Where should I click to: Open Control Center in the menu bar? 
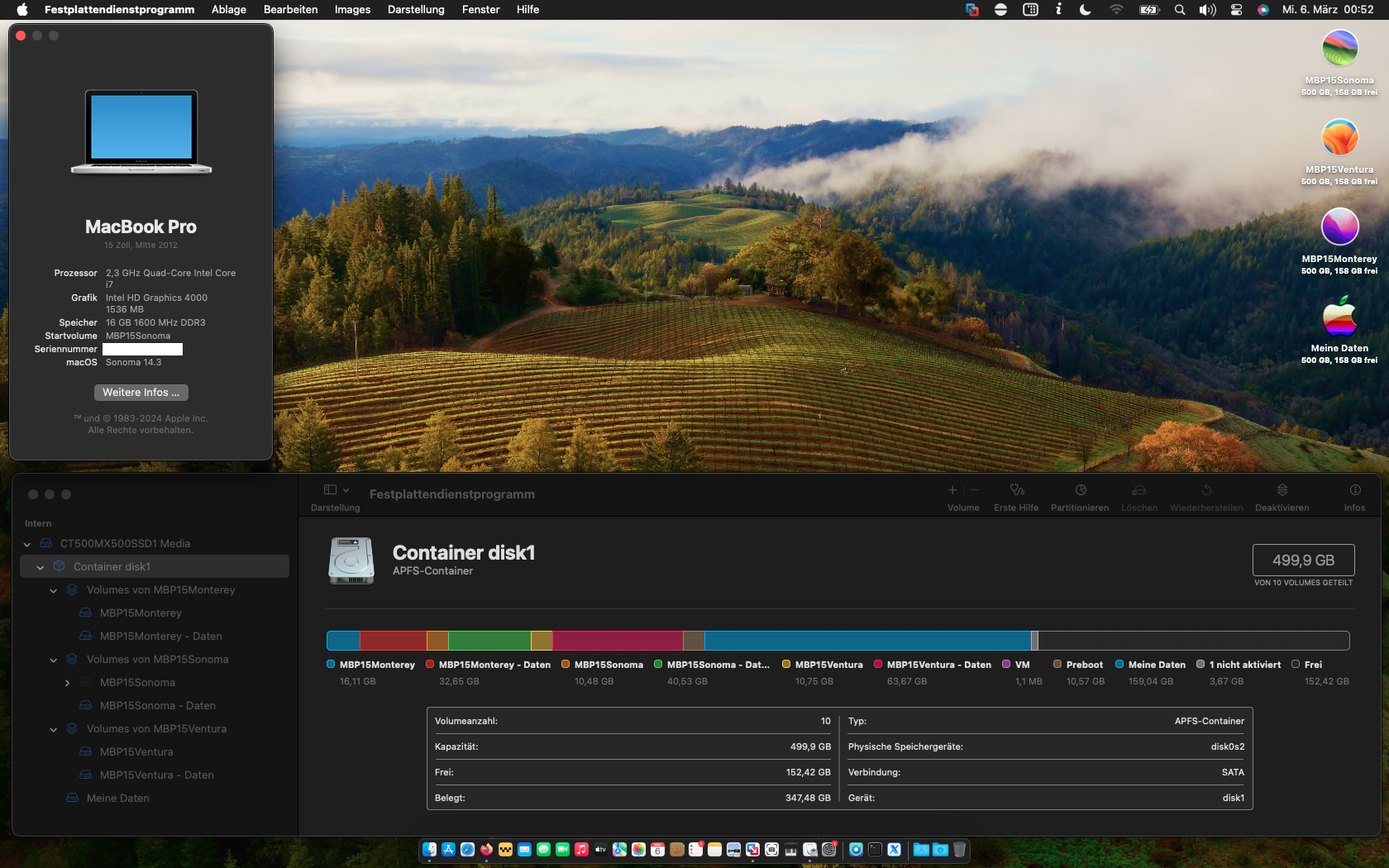pyautogui.click(x=1236, y=10)
